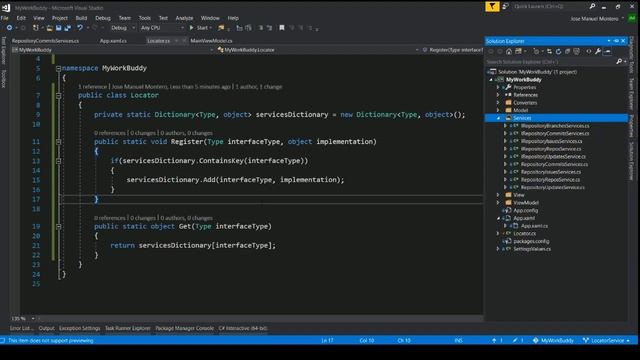Viewport: 640px width, 360px height.
Task: Click the "1 reference" CodeLens link above Locator
Action: point(93,87)
